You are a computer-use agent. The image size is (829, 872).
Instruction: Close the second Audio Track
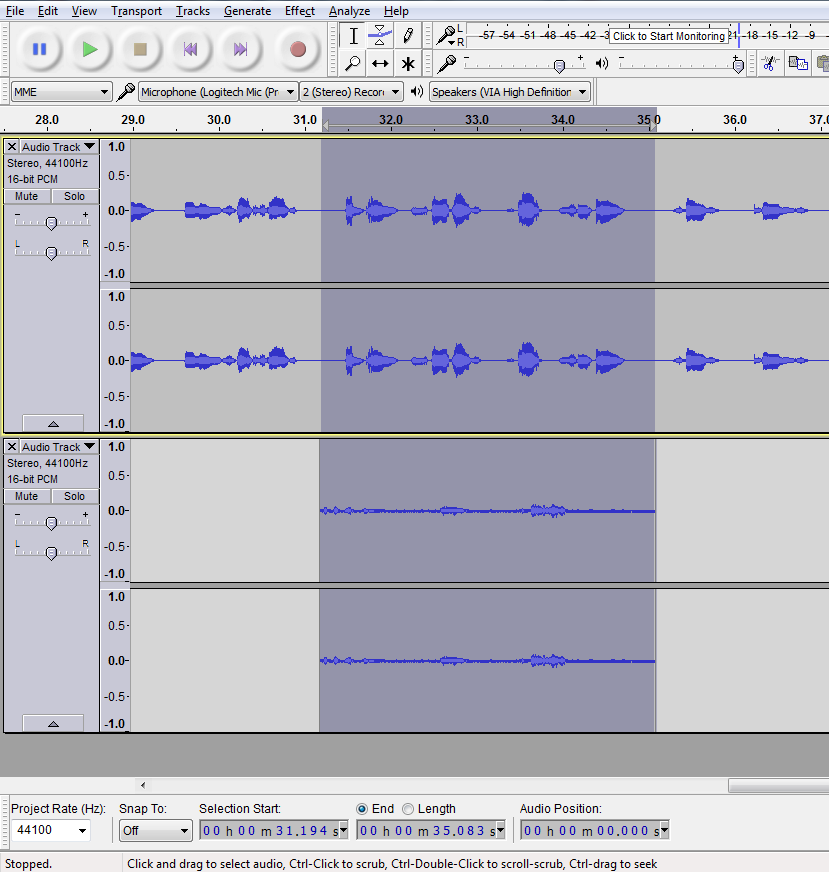point(12,447)
